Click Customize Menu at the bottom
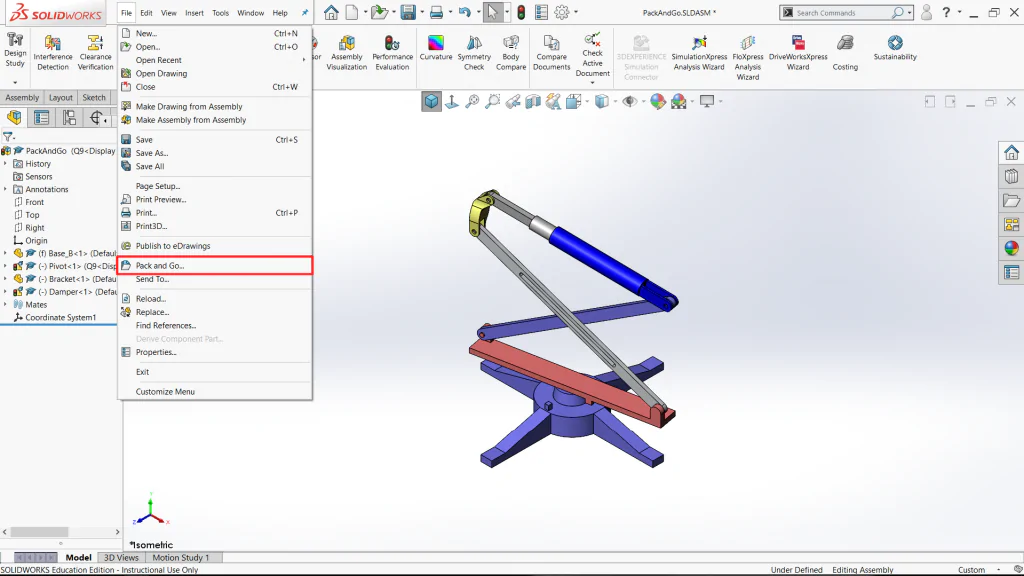Screen dimensions: 1024x576 215,392
